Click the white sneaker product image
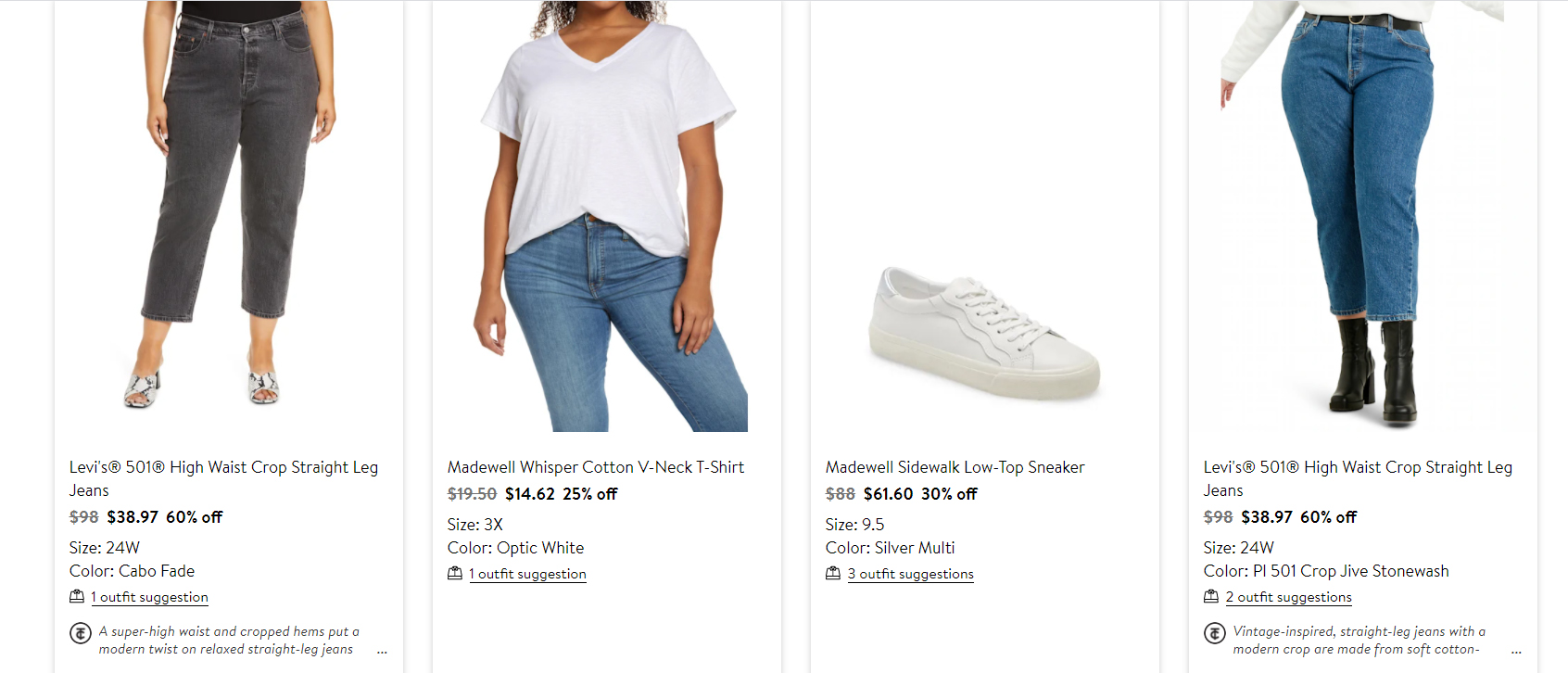The image size is (1568, 673). tap(984, 334)
